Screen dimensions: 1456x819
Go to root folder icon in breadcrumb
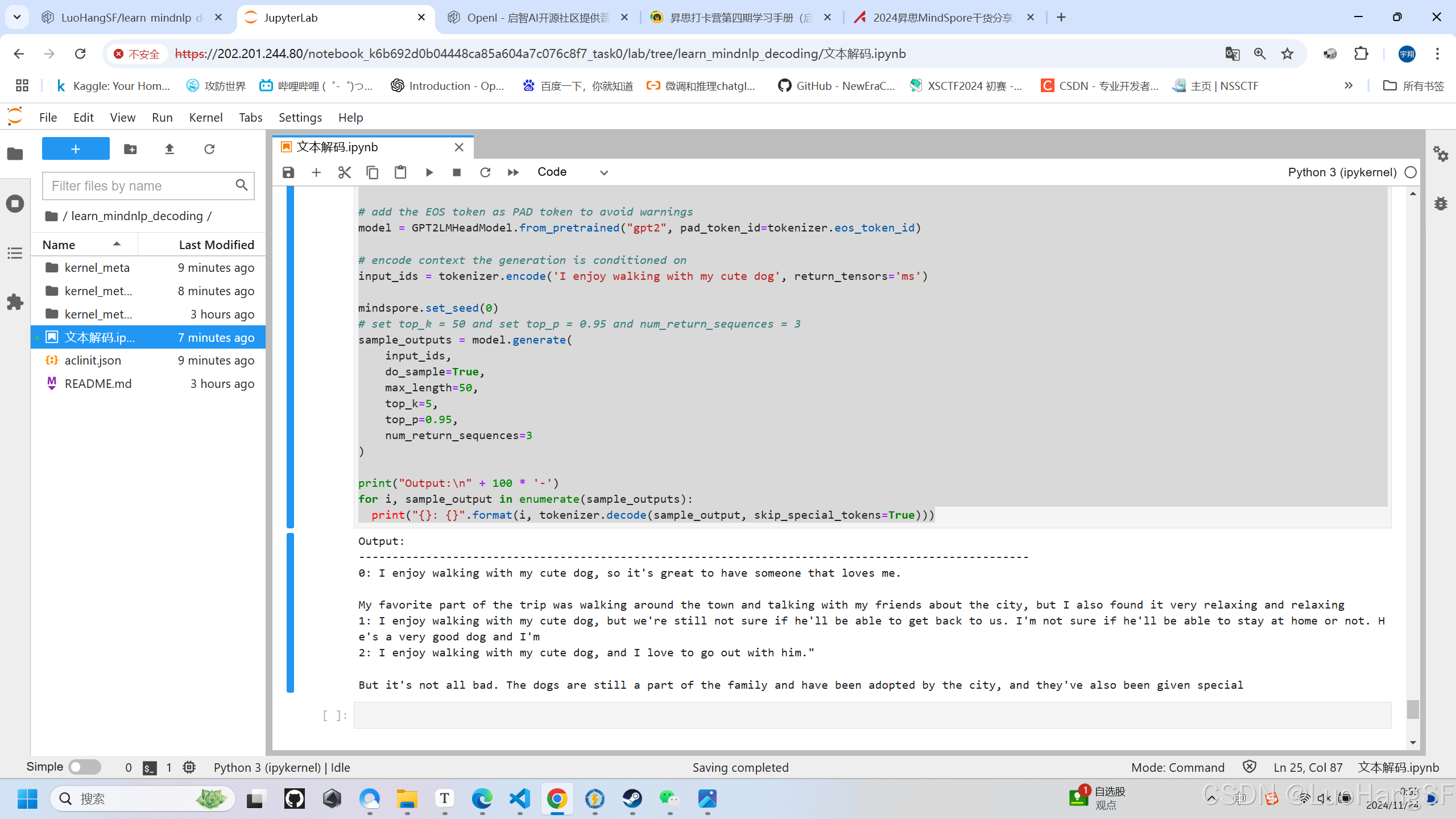click(52, 216)
